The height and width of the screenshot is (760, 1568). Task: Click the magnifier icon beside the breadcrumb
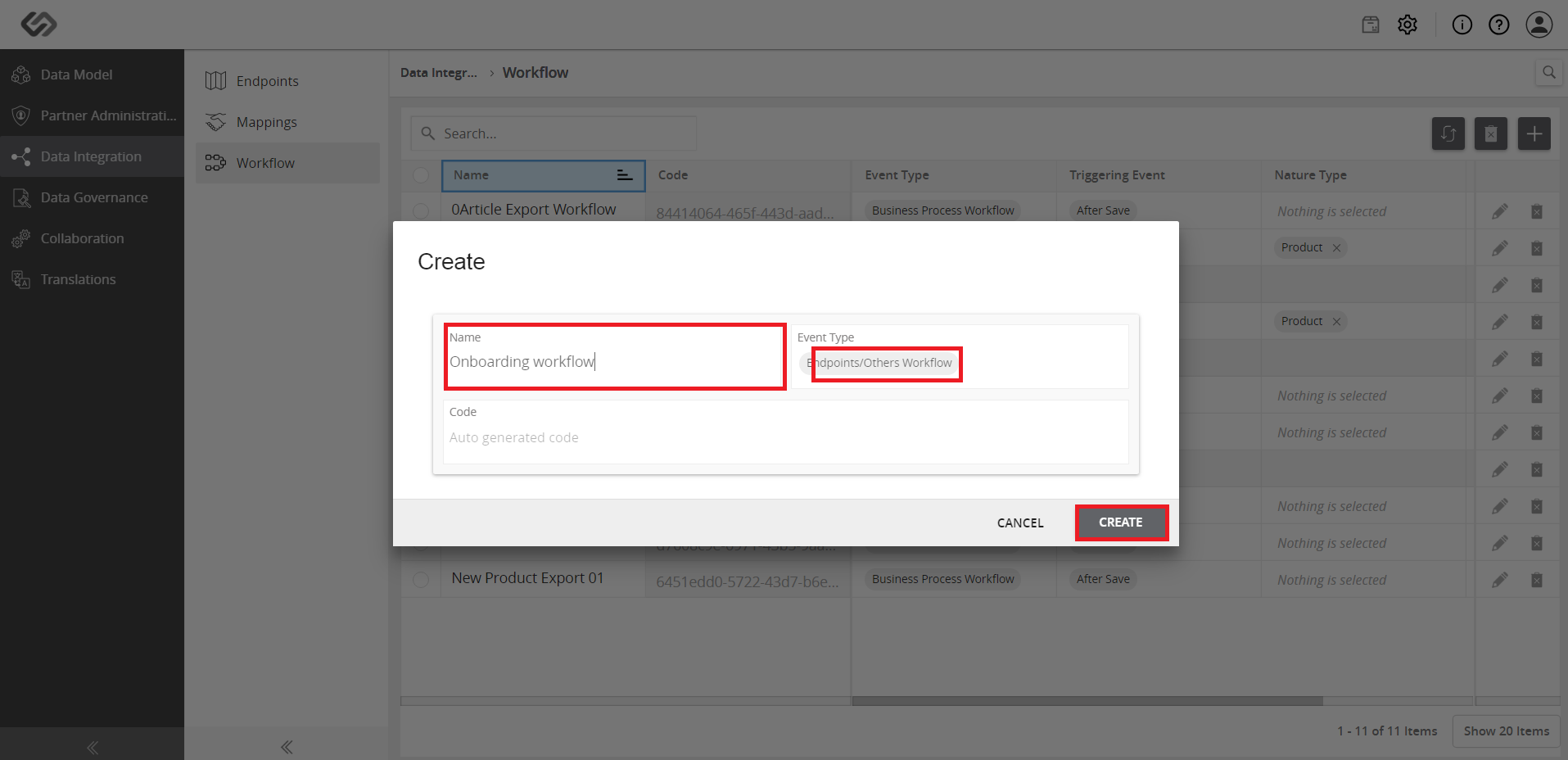coord(1548,72)
